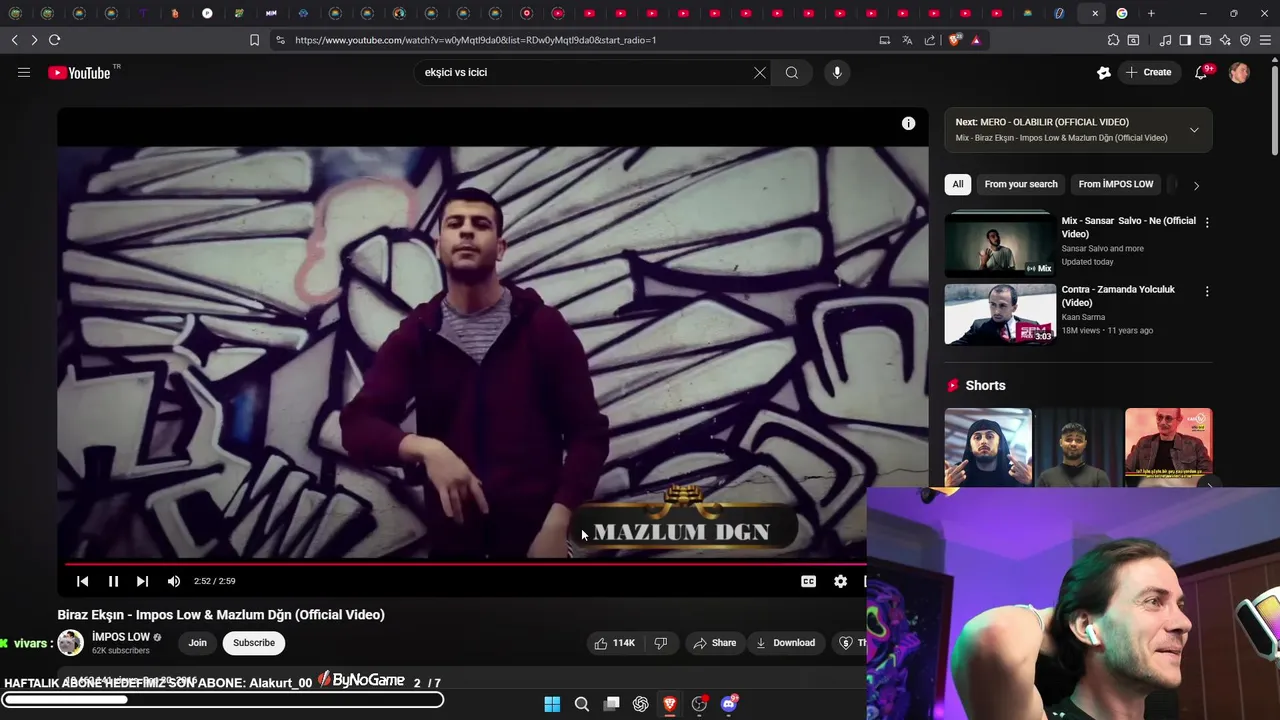Image resolution: width=1280 pixels, height=720 pixels.
Task: Download the video
Action: (785, 643)
